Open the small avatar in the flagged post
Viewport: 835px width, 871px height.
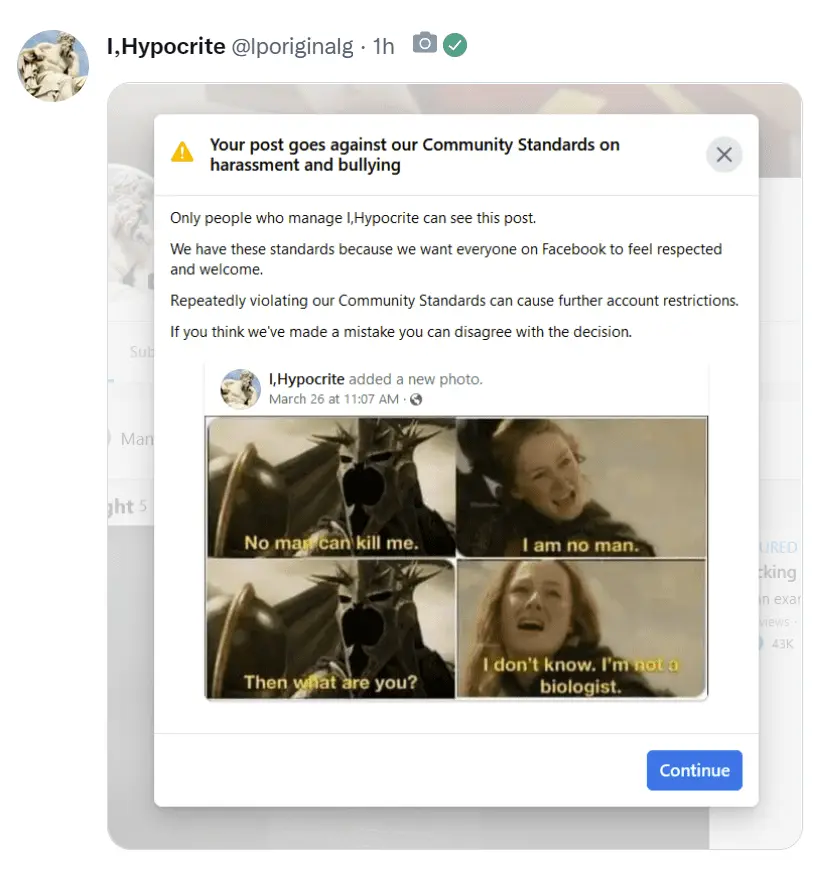pos(241,389)
